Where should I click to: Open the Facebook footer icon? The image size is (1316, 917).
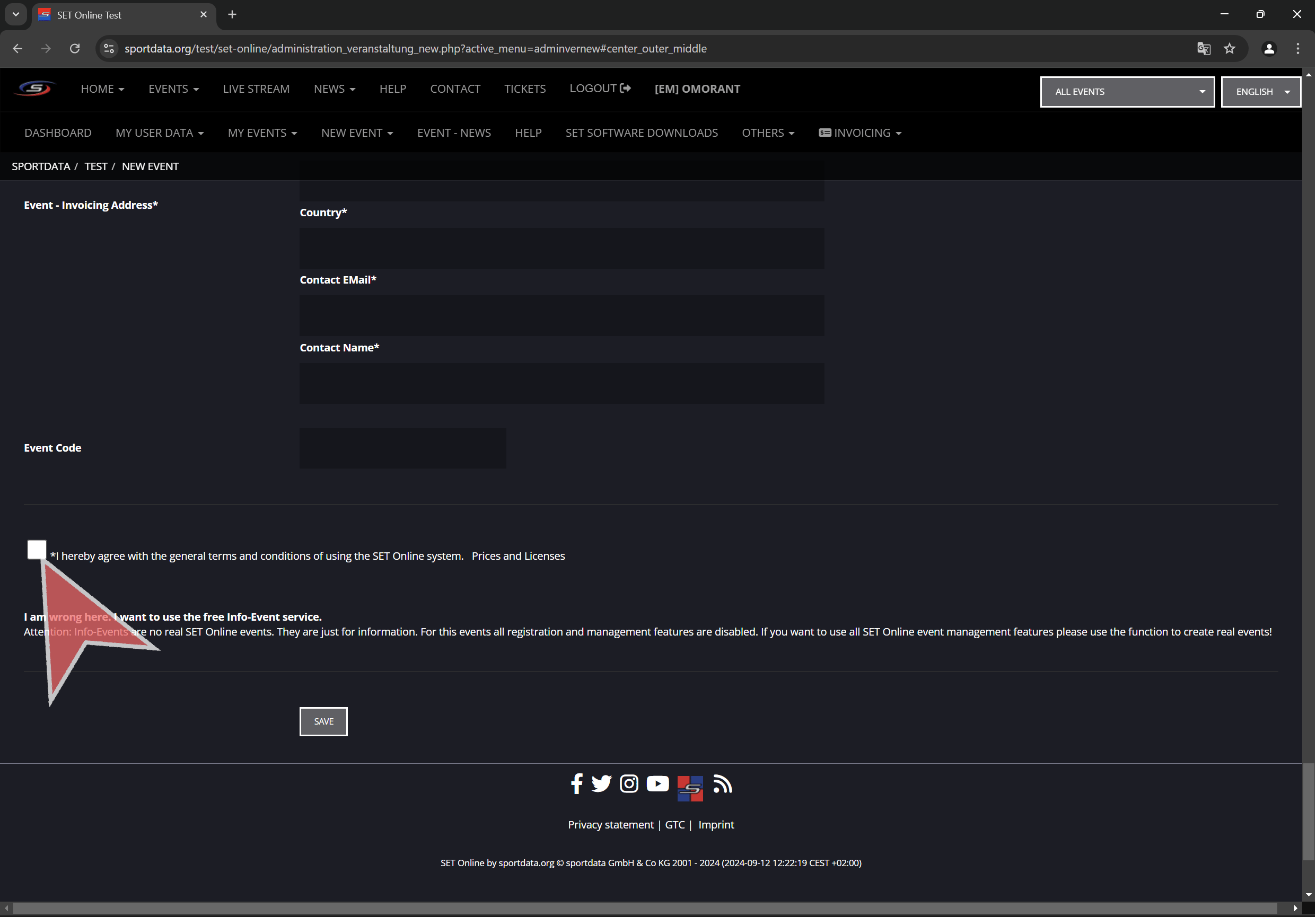tap(576, 783)
